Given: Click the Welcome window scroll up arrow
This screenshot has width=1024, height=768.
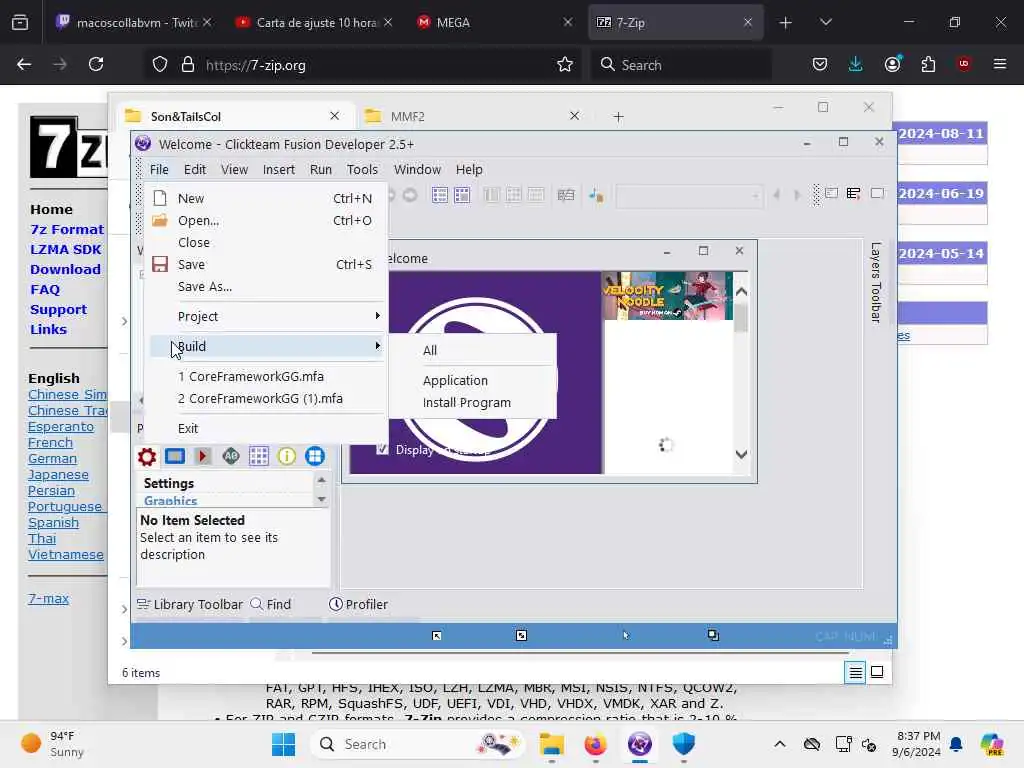Looking at the screenshot, I should coord(741,292).
